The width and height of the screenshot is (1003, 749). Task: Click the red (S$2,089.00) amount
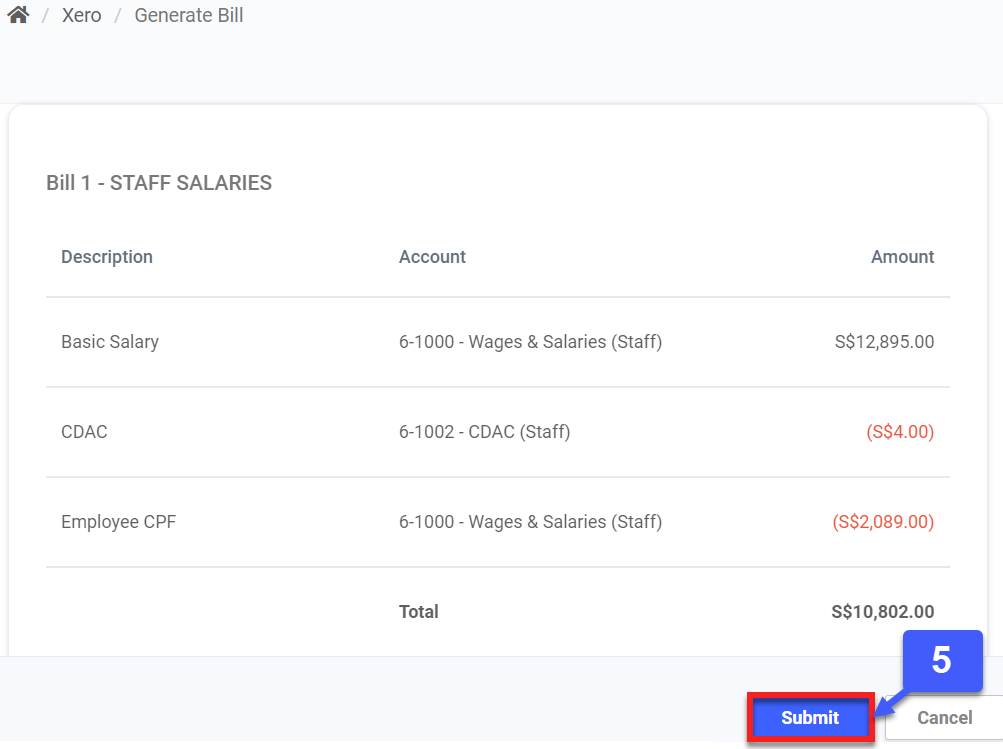(x=883, y=522)
